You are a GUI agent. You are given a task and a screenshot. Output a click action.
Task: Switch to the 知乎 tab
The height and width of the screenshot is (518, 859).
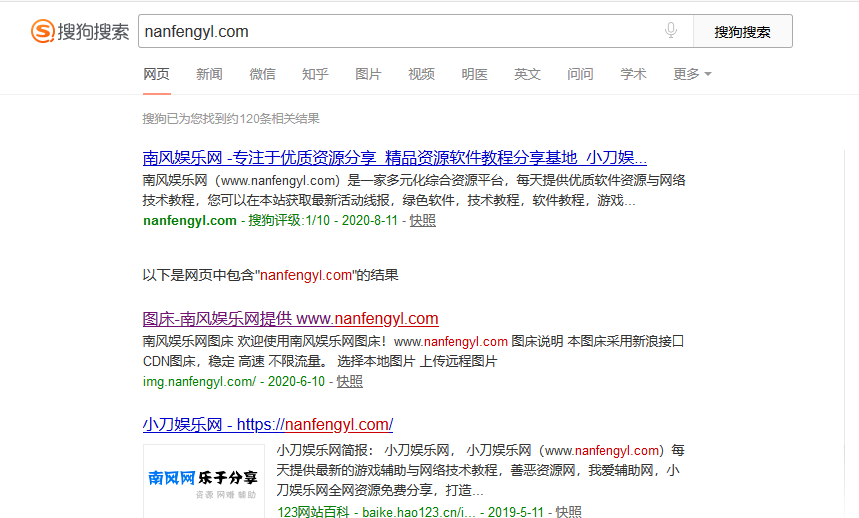[315, 74]
